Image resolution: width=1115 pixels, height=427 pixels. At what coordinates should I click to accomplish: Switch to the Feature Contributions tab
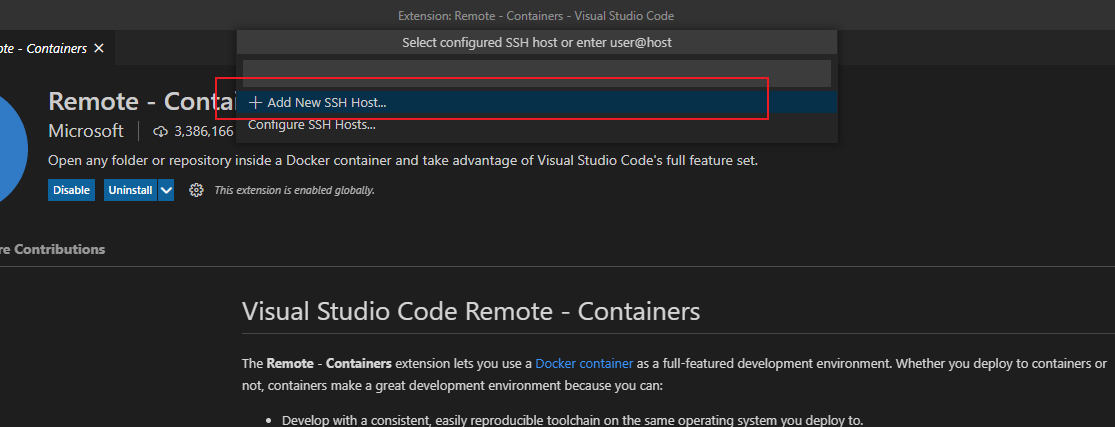51,249
